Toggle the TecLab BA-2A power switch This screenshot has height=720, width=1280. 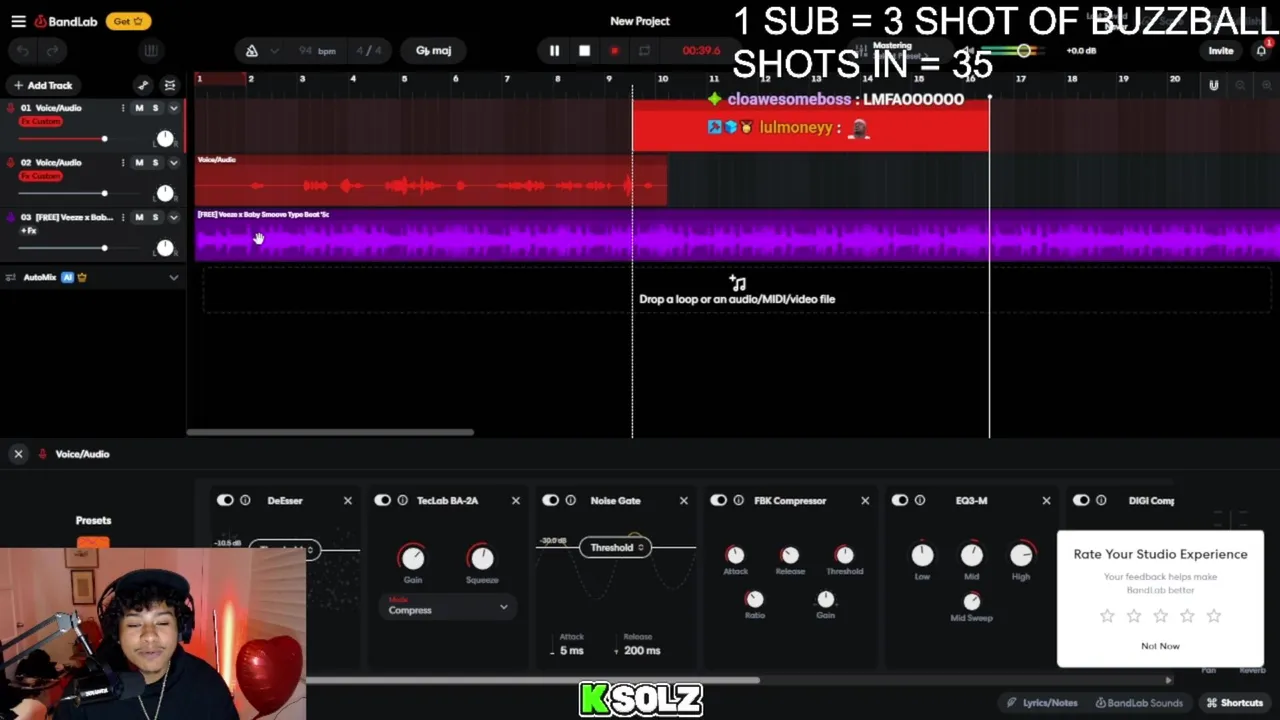click(383, 501)
